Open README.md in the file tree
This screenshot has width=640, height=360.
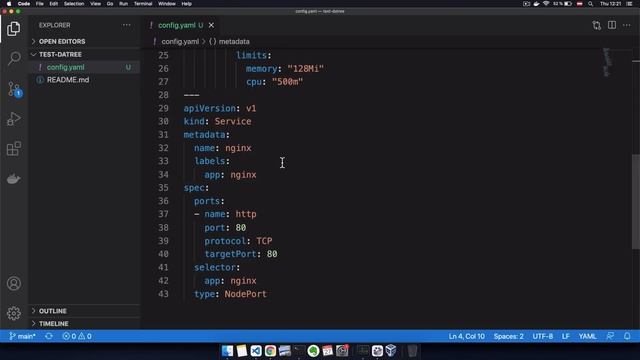84,80
